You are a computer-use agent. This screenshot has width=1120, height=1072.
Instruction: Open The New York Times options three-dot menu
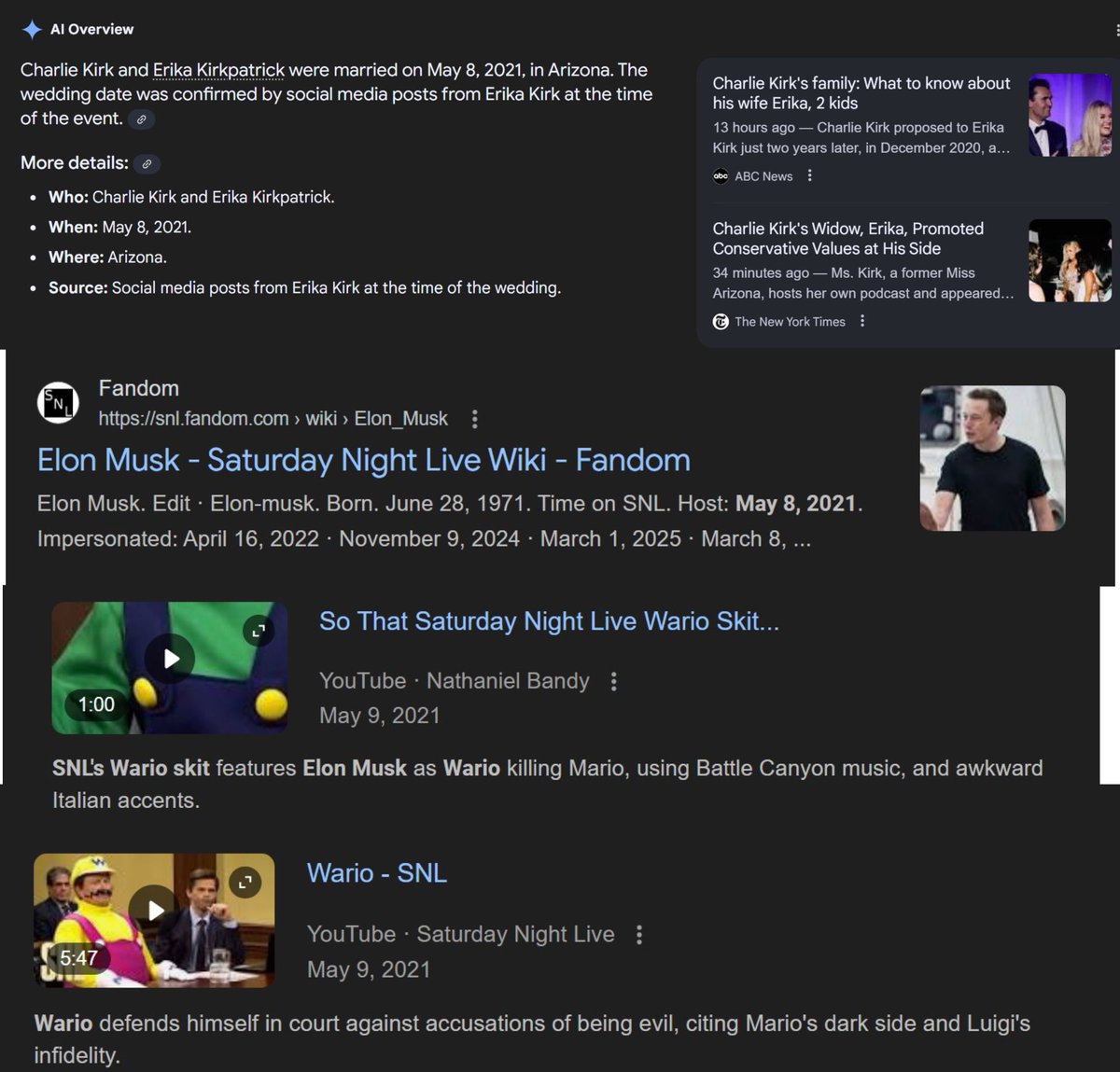coord(861,321)
